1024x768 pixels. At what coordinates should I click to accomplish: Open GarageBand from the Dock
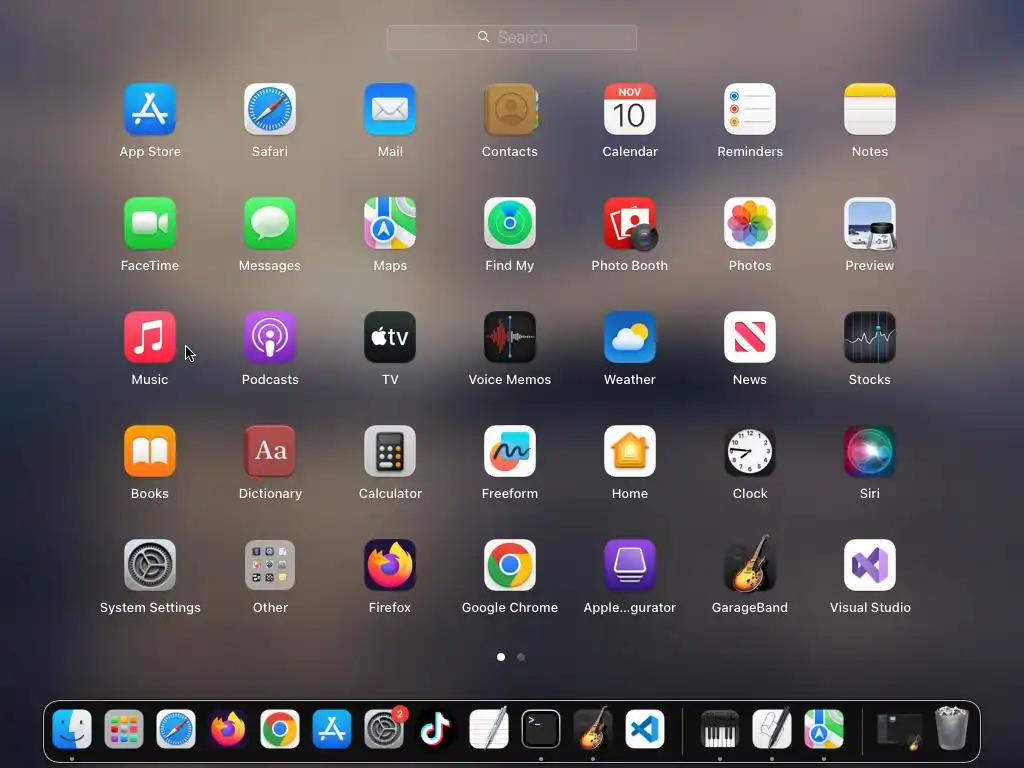point(592,728)
